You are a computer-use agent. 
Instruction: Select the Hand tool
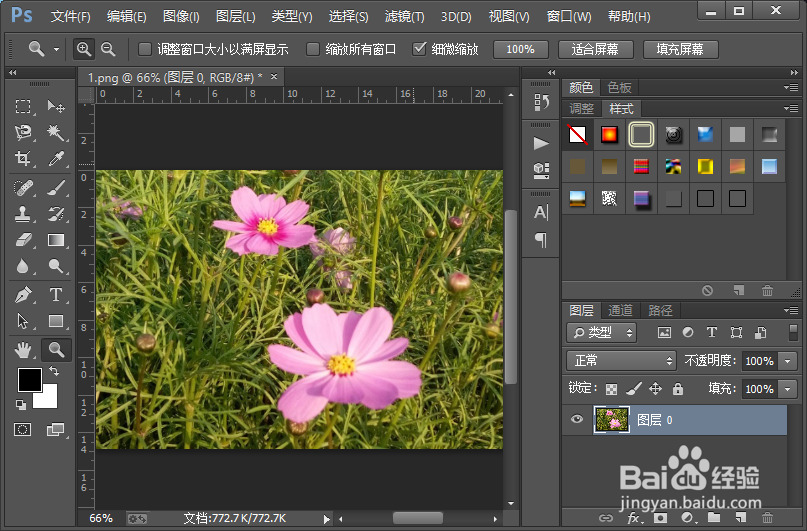click(x=23, y=350)
